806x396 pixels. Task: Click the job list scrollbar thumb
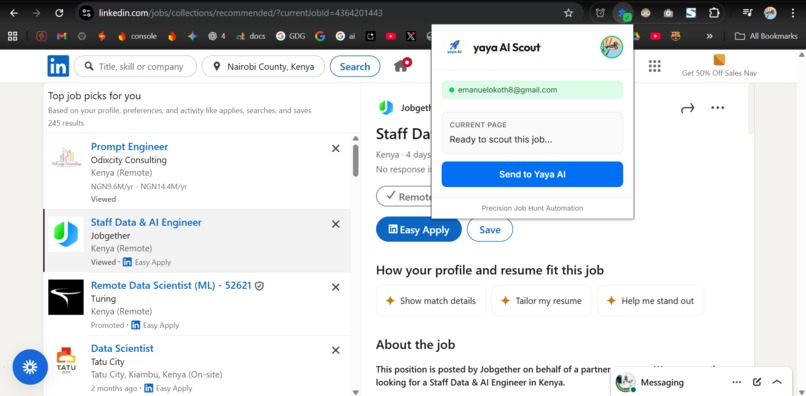click(x=355, y=160)
